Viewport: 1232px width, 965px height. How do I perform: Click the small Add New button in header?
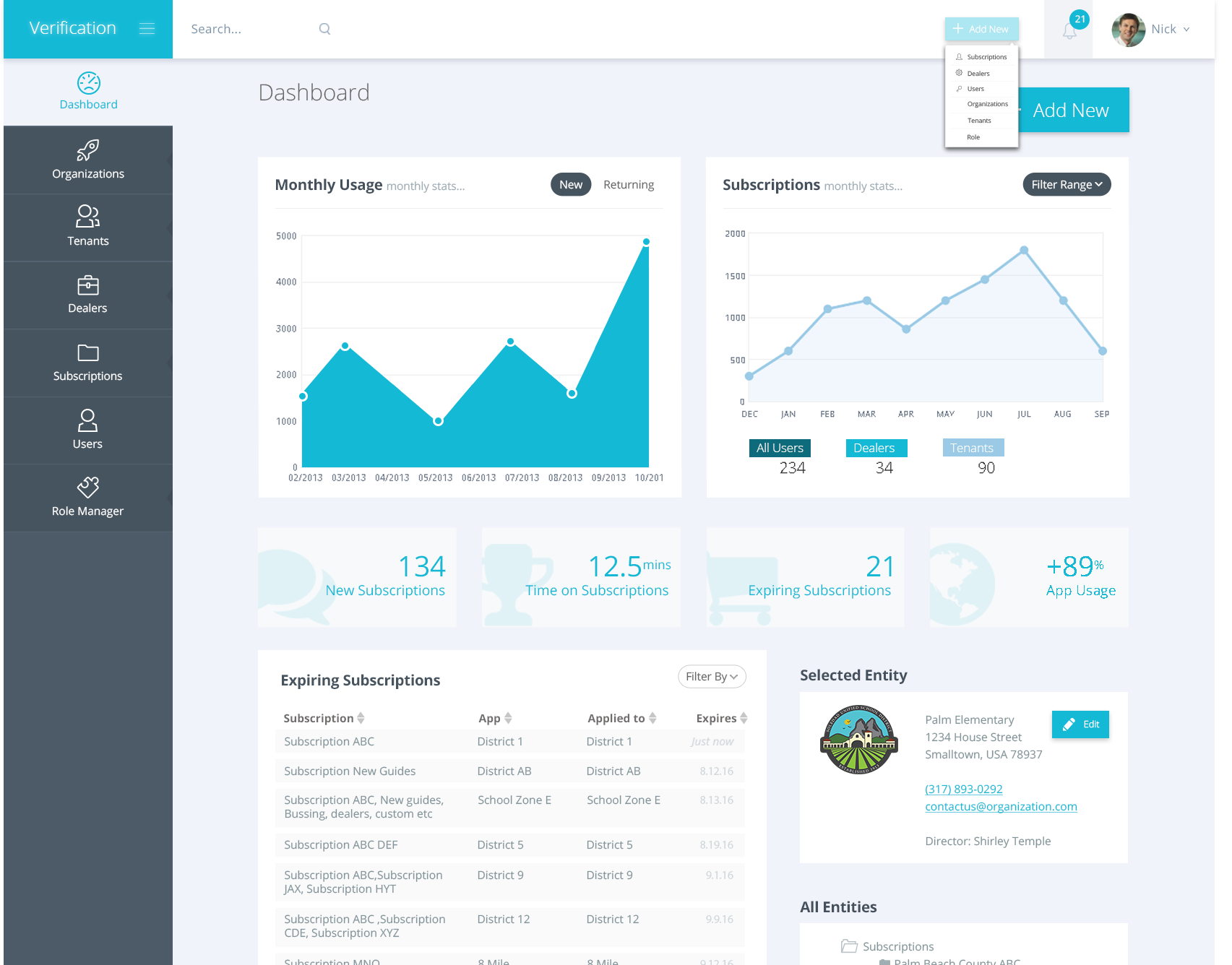[x=981, y=29]
